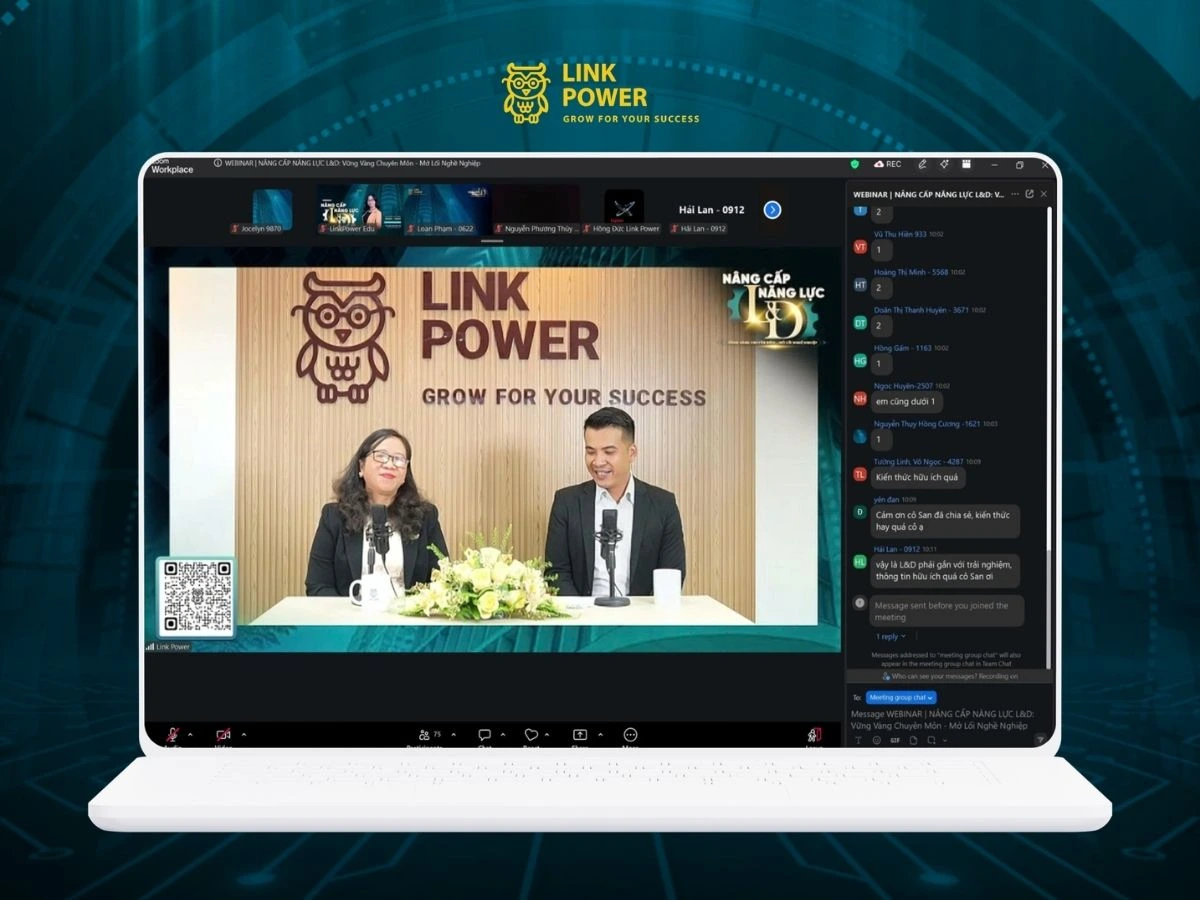Click the REC cloud recording indicator

pyautogui.click(x=887, y=164)
